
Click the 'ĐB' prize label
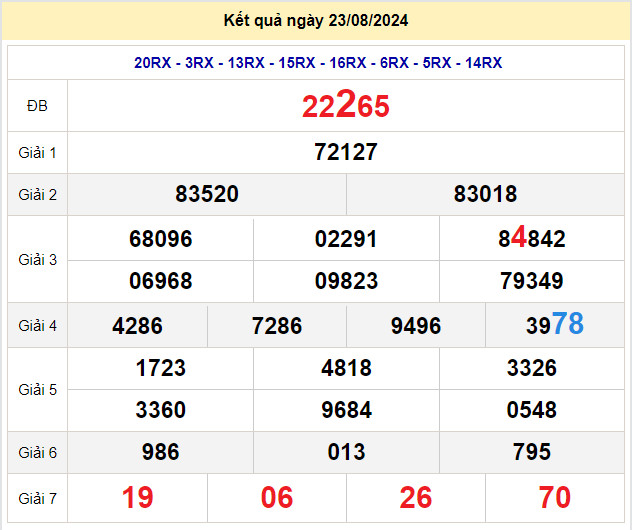(37, 106)
